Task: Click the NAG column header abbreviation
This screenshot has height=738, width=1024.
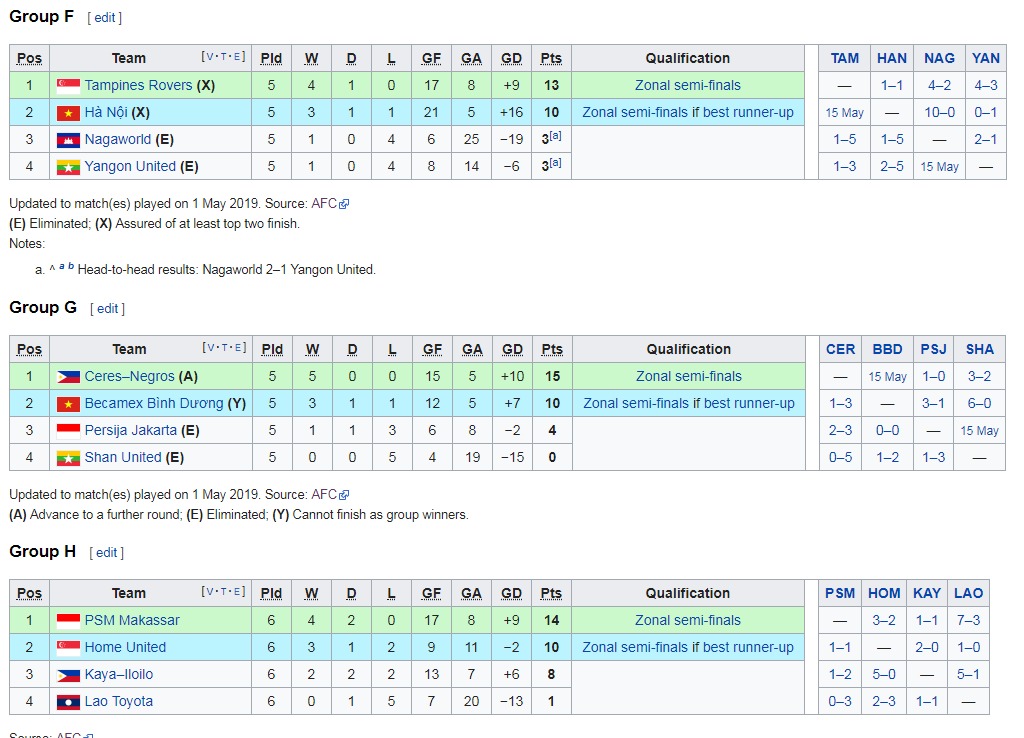Action: tap(939, 58)
